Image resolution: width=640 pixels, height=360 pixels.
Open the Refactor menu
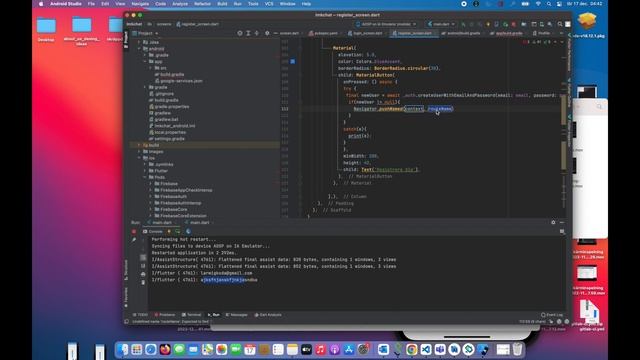point(202,4)
